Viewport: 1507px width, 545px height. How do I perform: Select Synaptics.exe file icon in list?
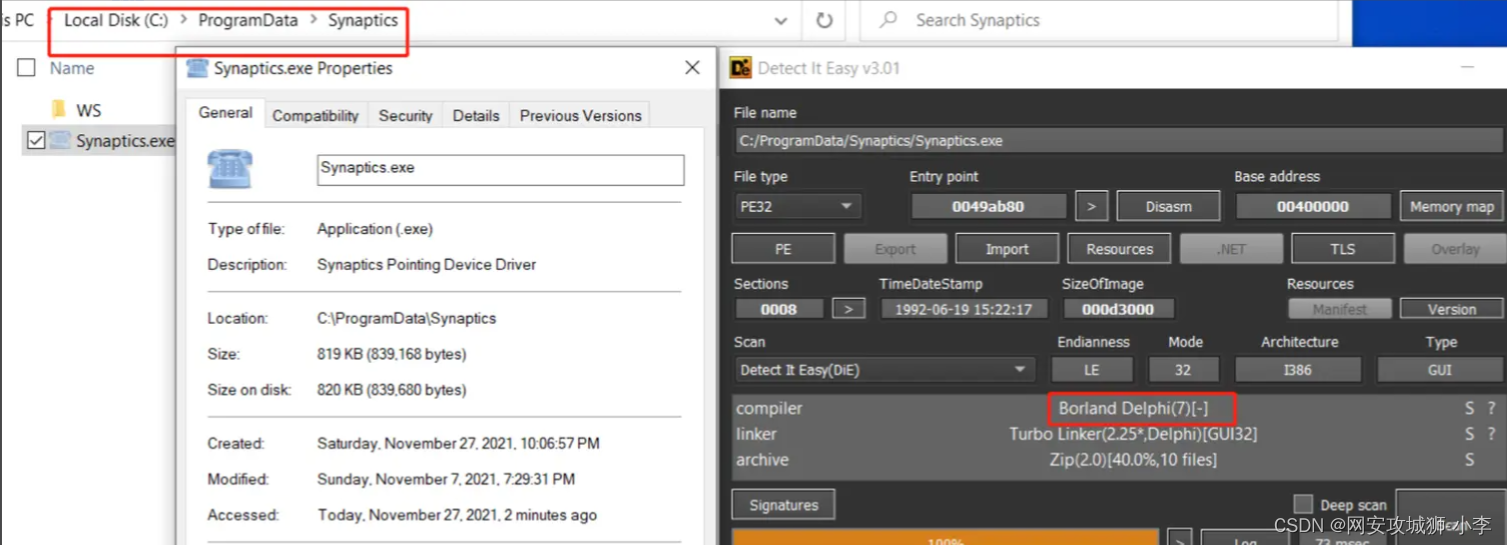(60, 140)
